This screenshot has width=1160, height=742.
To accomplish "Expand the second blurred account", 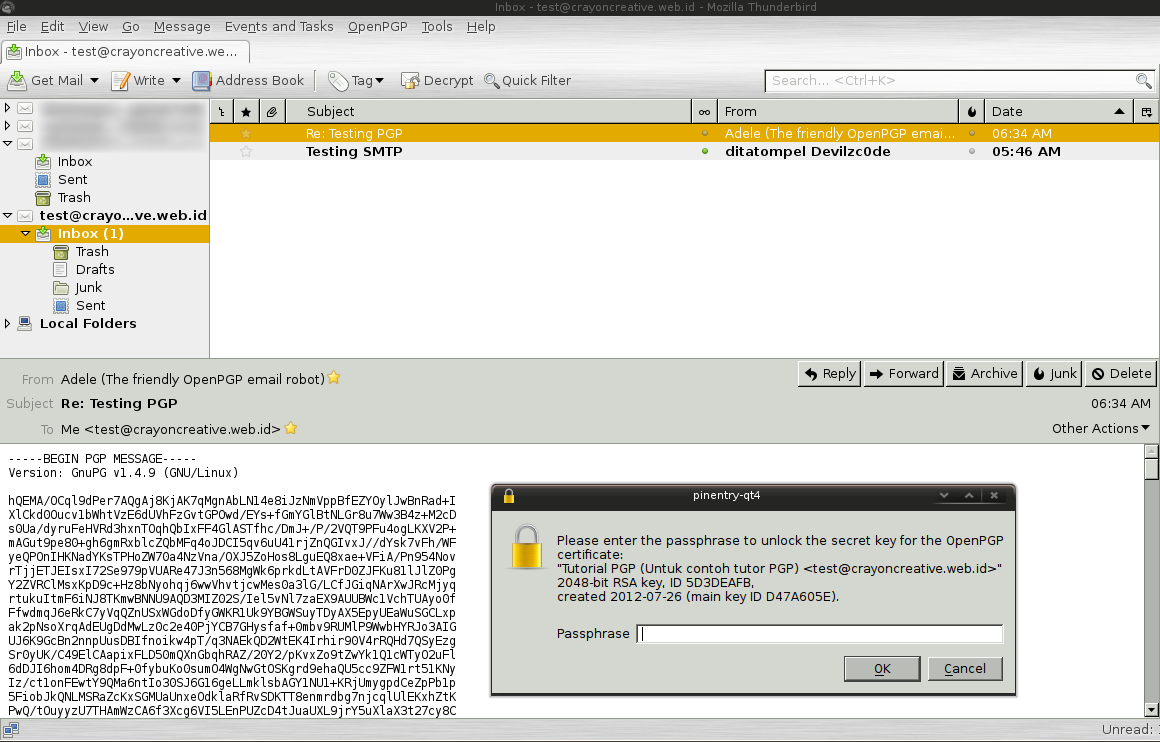I will (x=7, y=126).
